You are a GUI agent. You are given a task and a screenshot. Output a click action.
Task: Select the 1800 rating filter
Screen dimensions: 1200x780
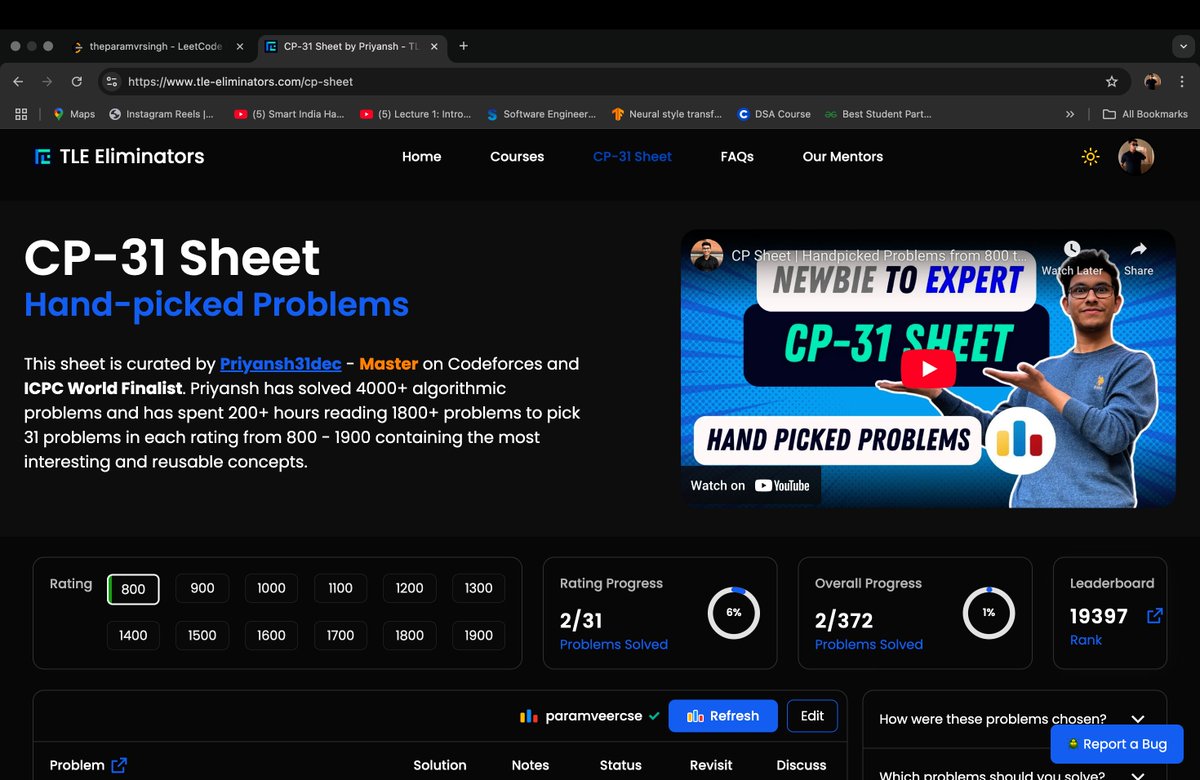coord(409,635)
